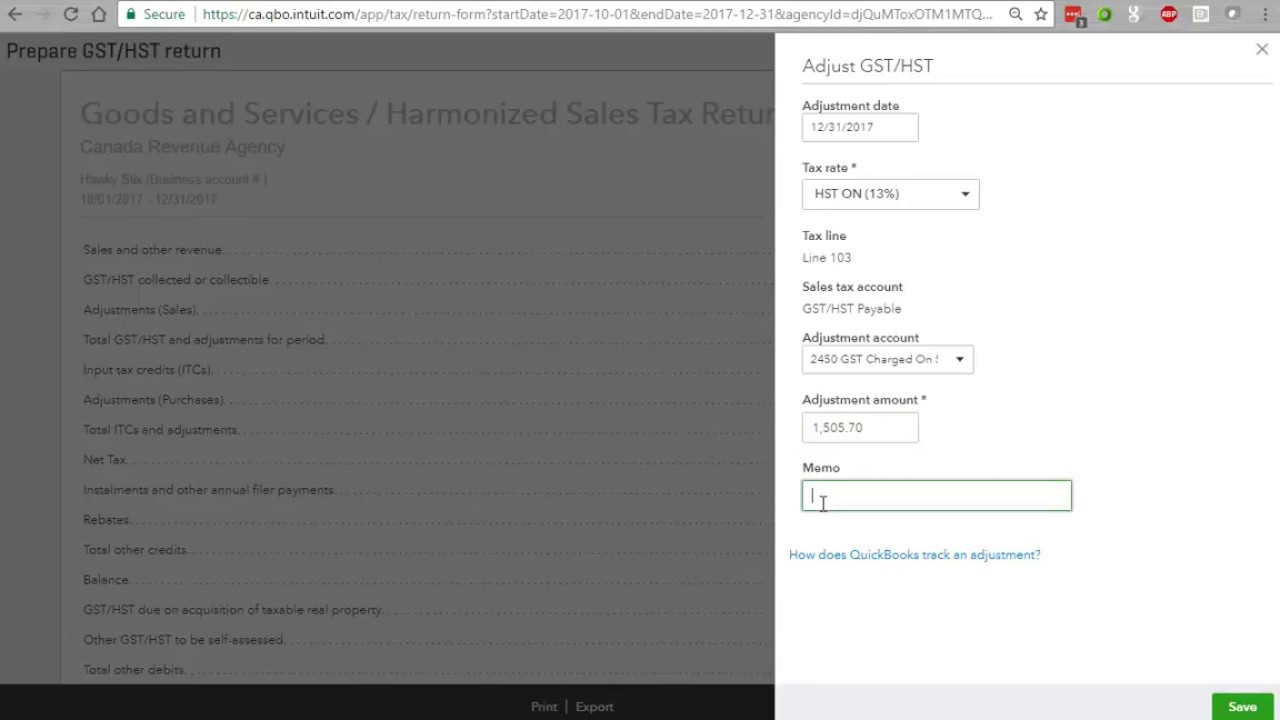1280x720 pixels.
Task: Open the red extension icon with badge
Action: [x=1074, y=15]
